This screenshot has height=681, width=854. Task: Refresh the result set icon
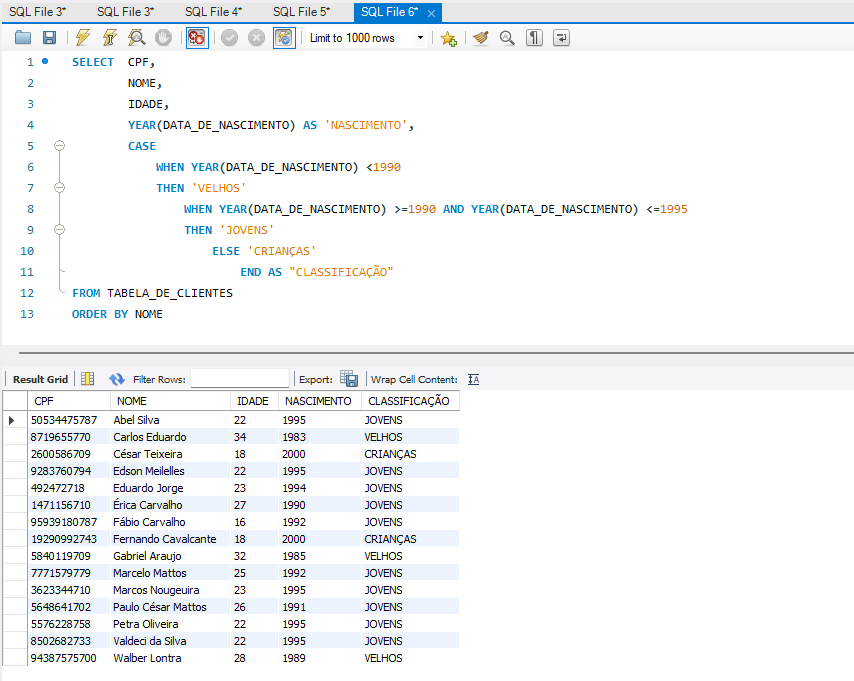(x=117, y=379)
